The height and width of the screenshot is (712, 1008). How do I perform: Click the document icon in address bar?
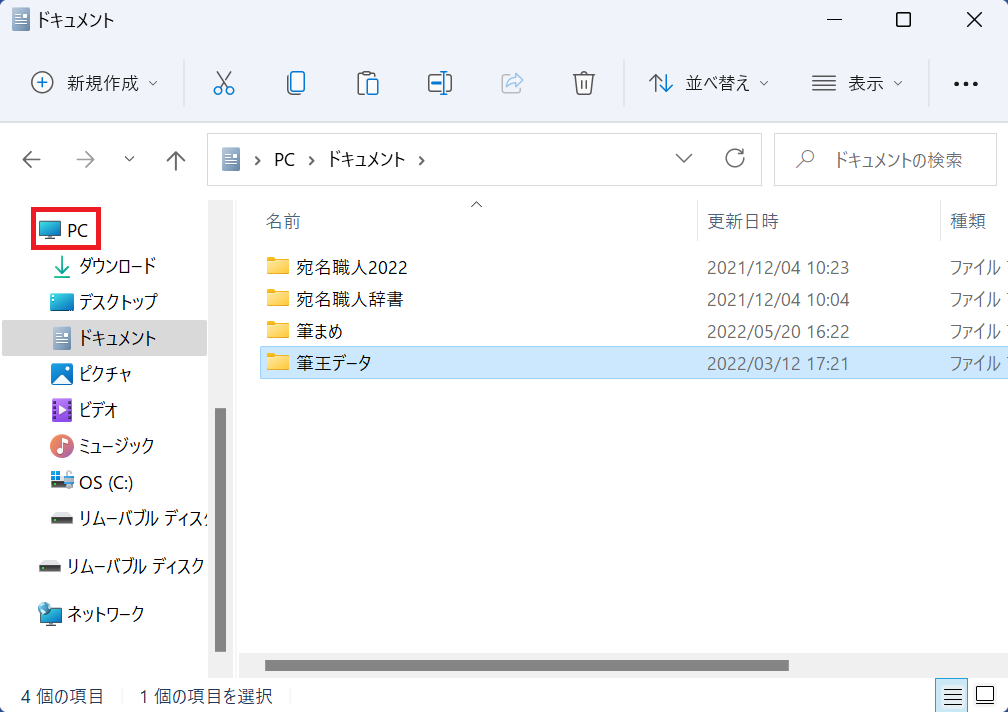coord(231,159)
